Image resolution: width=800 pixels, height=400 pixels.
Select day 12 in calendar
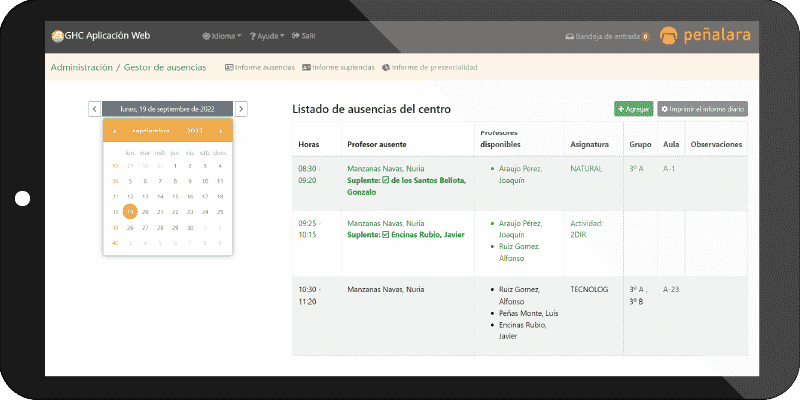130,196
